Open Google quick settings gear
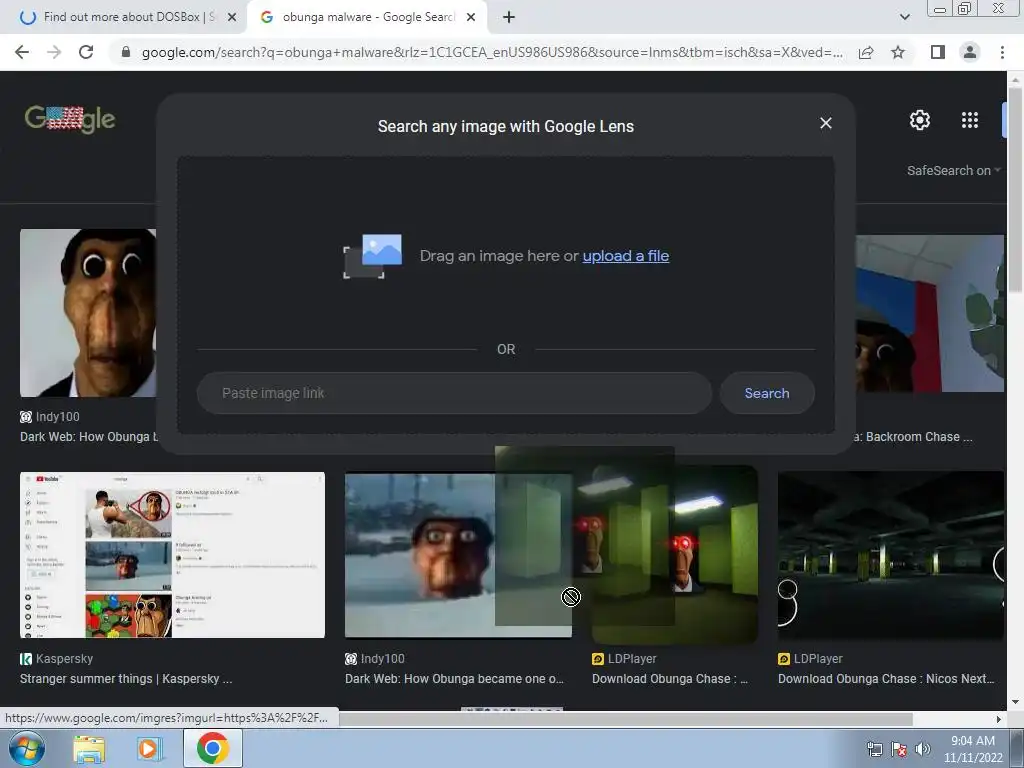1024x768 pixels. point(920,120)
